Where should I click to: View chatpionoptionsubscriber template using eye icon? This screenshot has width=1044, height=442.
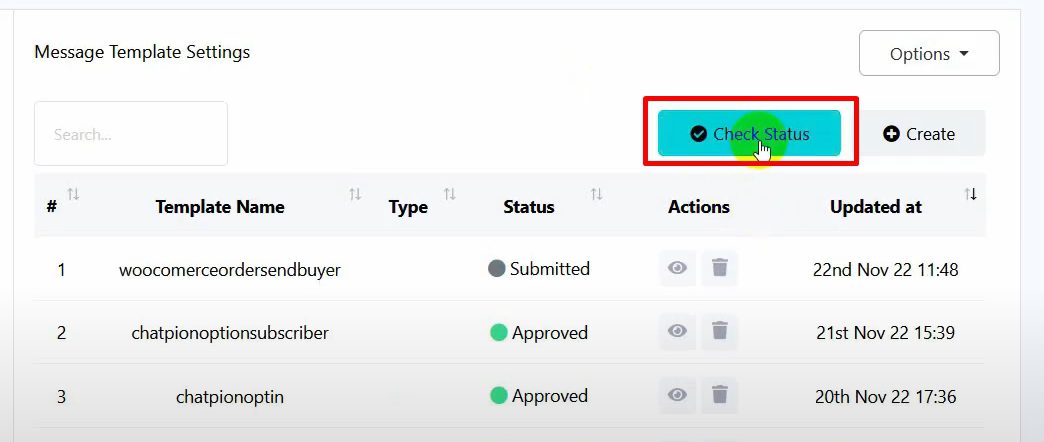(x=677, y=332)
